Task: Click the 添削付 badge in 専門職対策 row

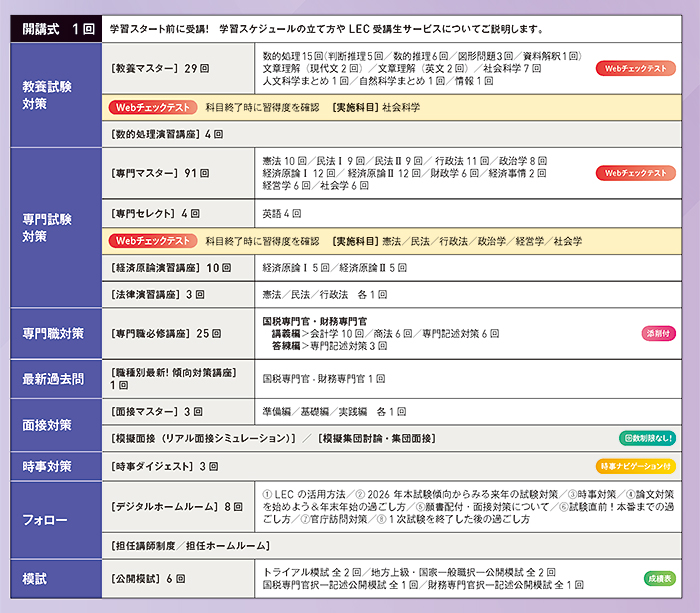Action: [x=660, y=333]
